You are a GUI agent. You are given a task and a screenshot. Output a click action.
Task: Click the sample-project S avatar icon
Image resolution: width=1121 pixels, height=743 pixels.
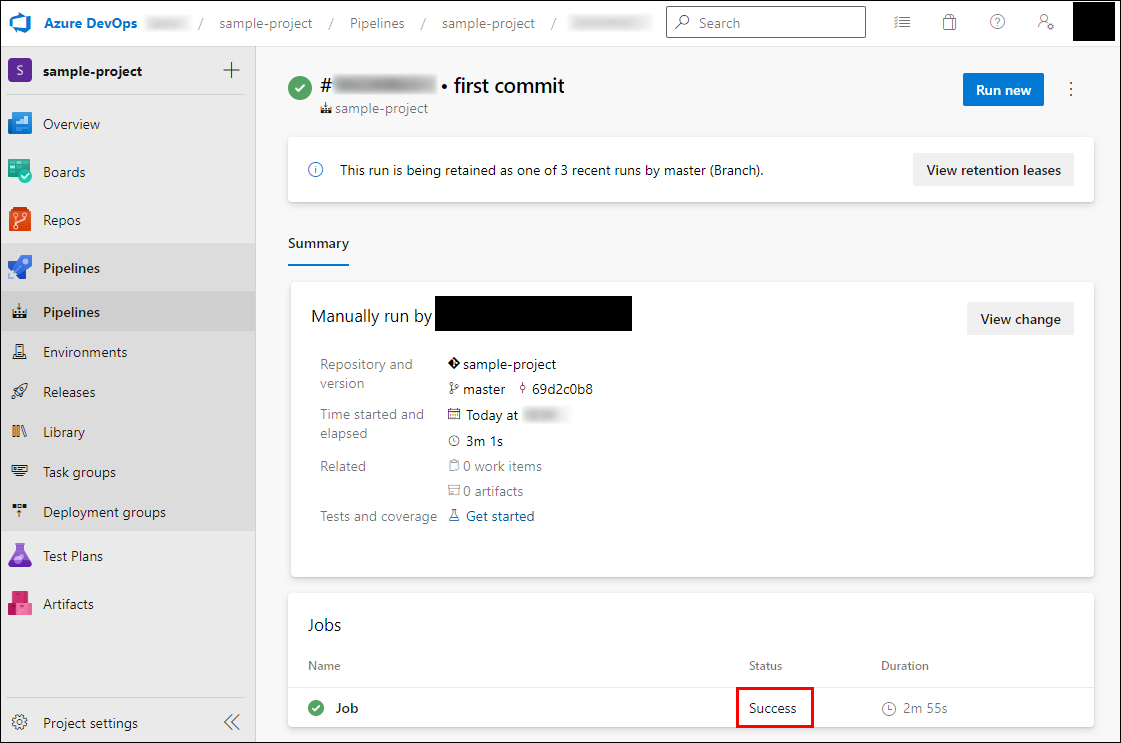click(20, 70)
